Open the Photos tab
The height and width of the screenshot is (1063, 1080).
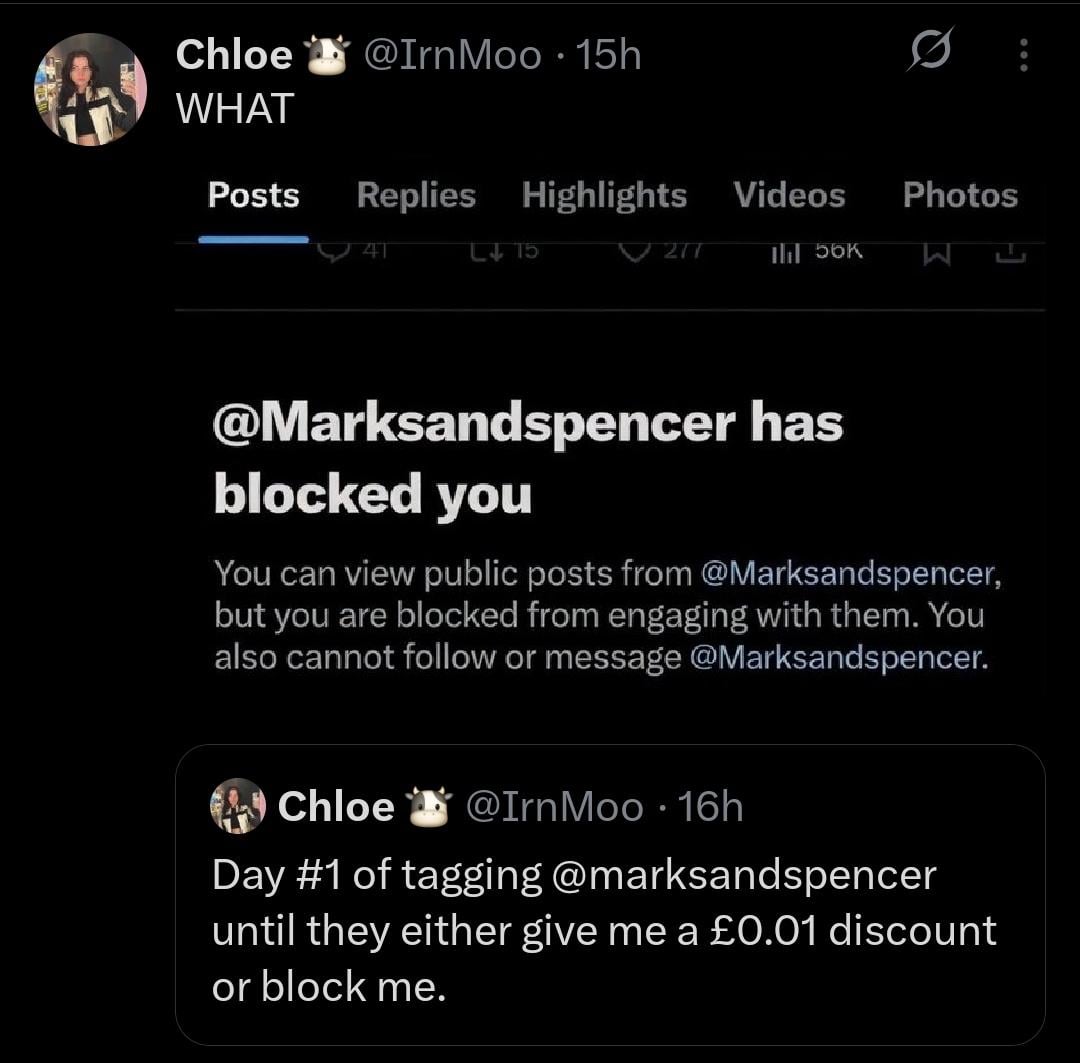[x=960, y=195]
